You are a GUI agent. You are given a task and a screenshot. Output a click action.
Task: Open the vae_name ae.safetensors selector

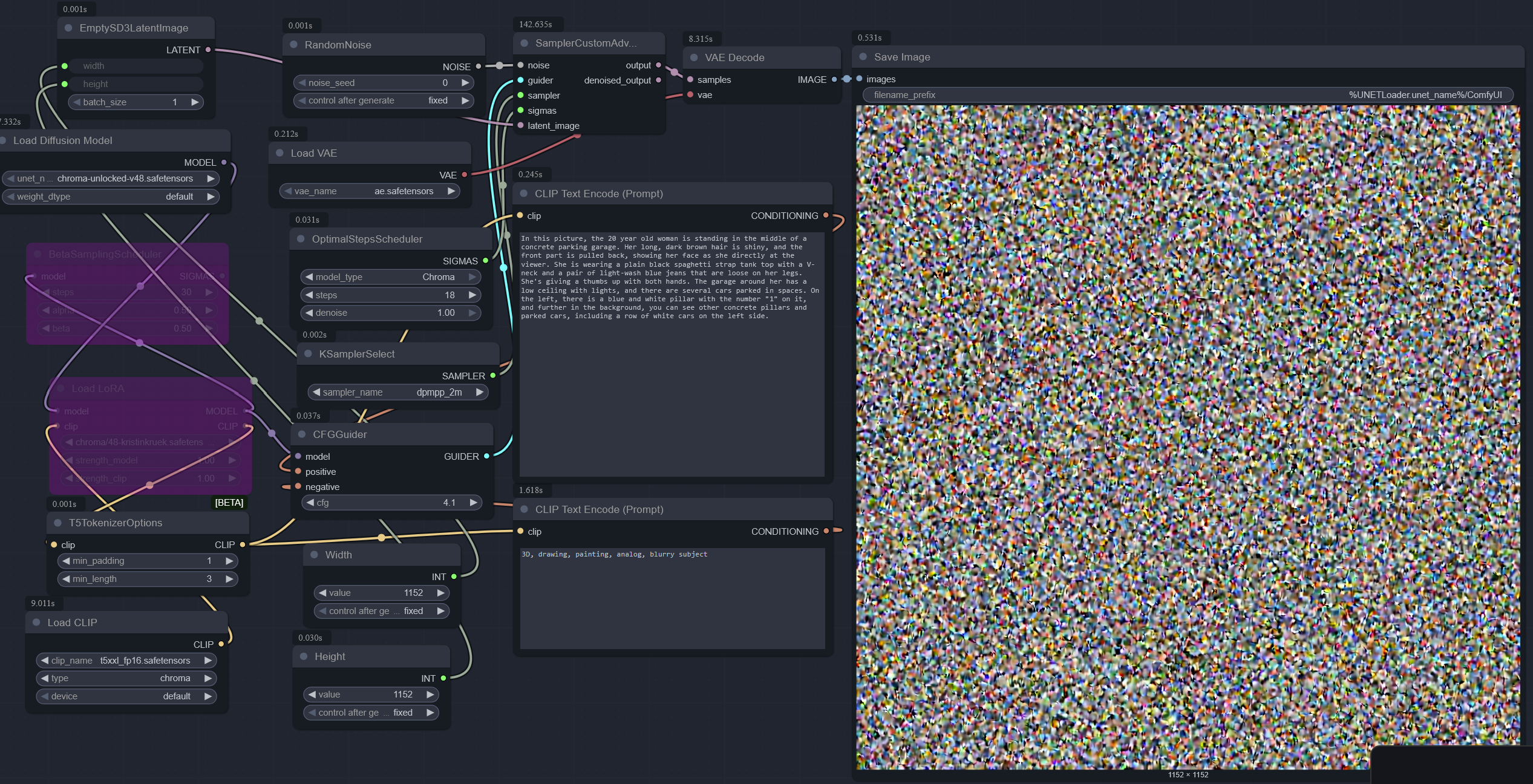click(x=370, y=191)
